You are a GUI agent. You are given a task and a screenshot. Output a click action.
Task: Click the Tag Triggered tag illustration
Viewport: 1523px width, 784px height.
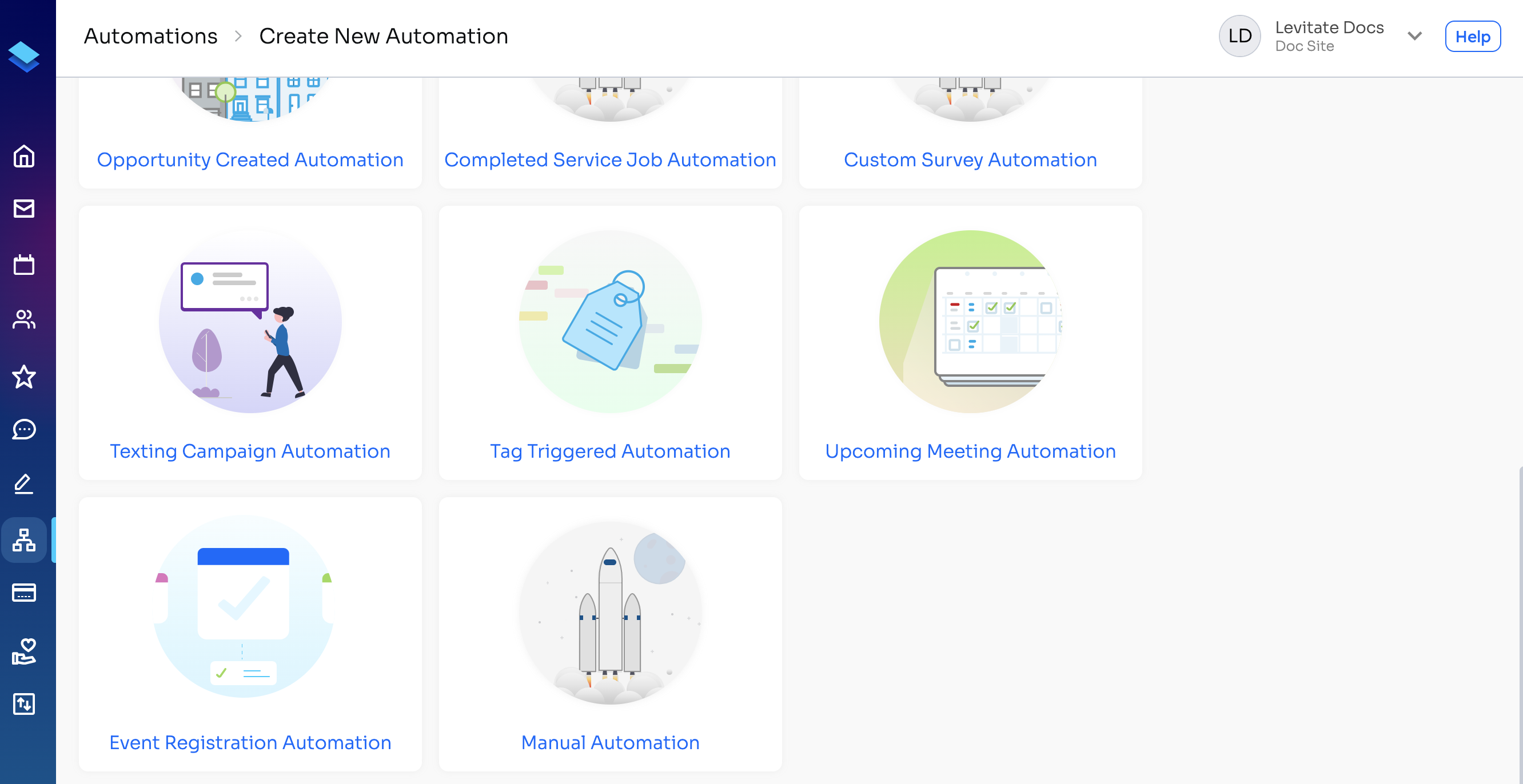click(610, 321)
